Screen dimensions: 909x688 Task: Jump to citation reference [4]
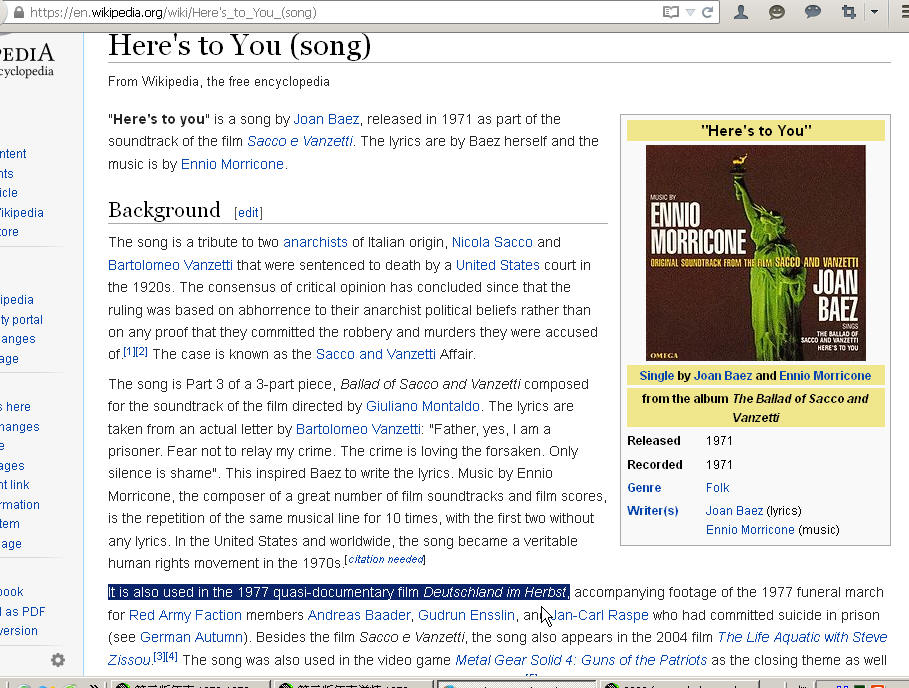click(x=172, y=657)
